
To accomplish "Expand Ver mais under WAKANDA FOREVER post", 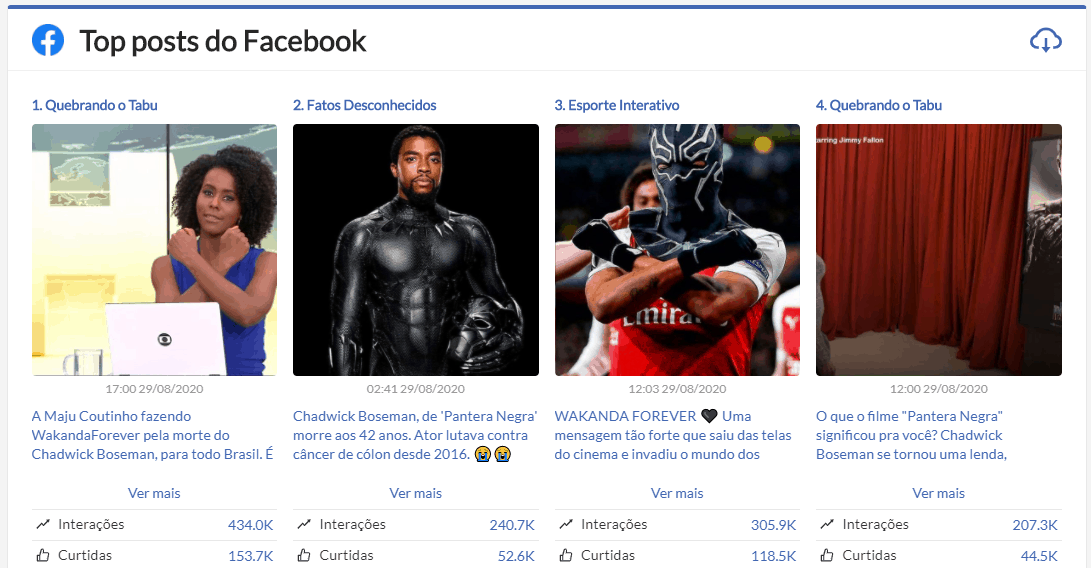I will point(677,493).
